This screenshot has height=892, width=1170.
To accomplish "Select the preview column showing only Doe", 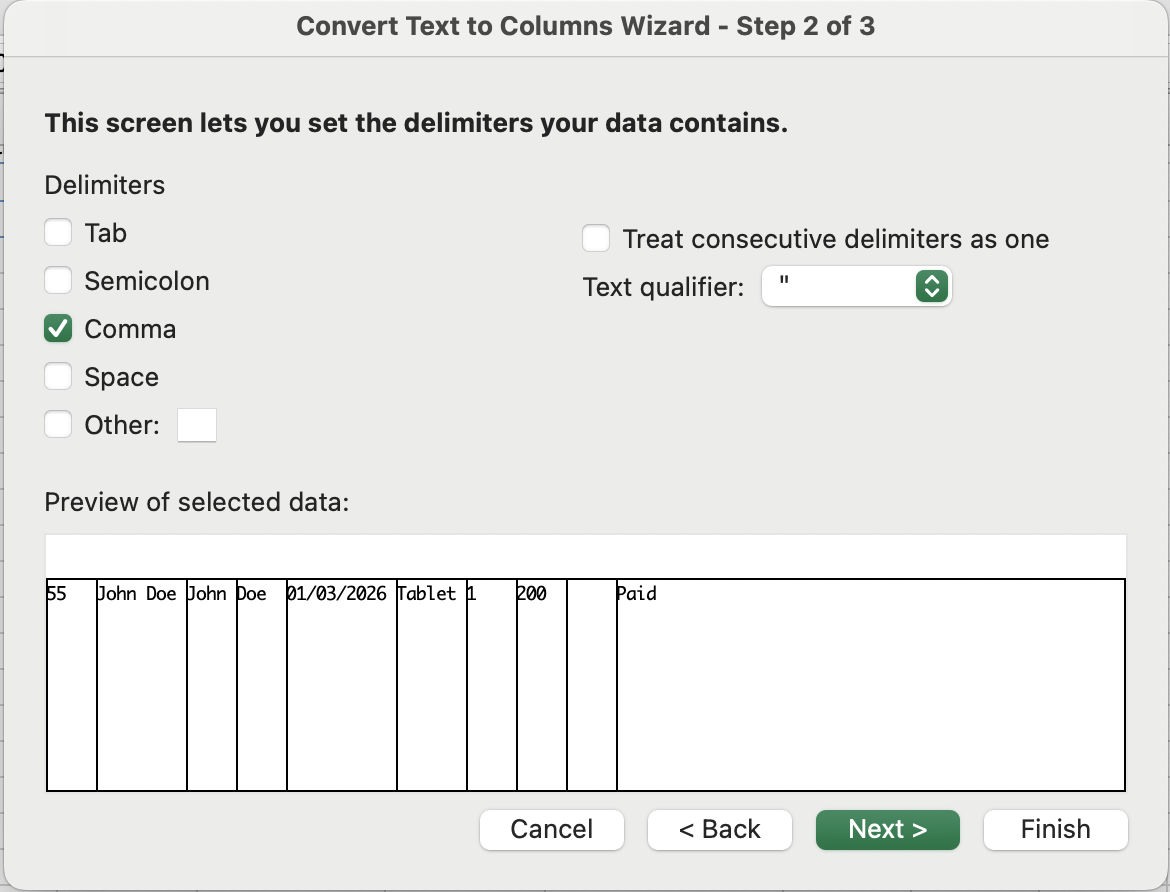I will tap(261, 680).
